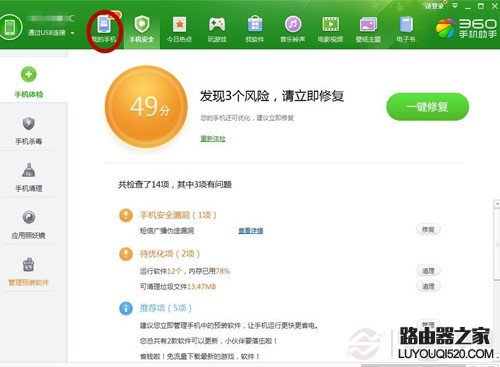500x367 pixels.
Task: Click 清理 for junk files 13.47MB
Action: 428,286
